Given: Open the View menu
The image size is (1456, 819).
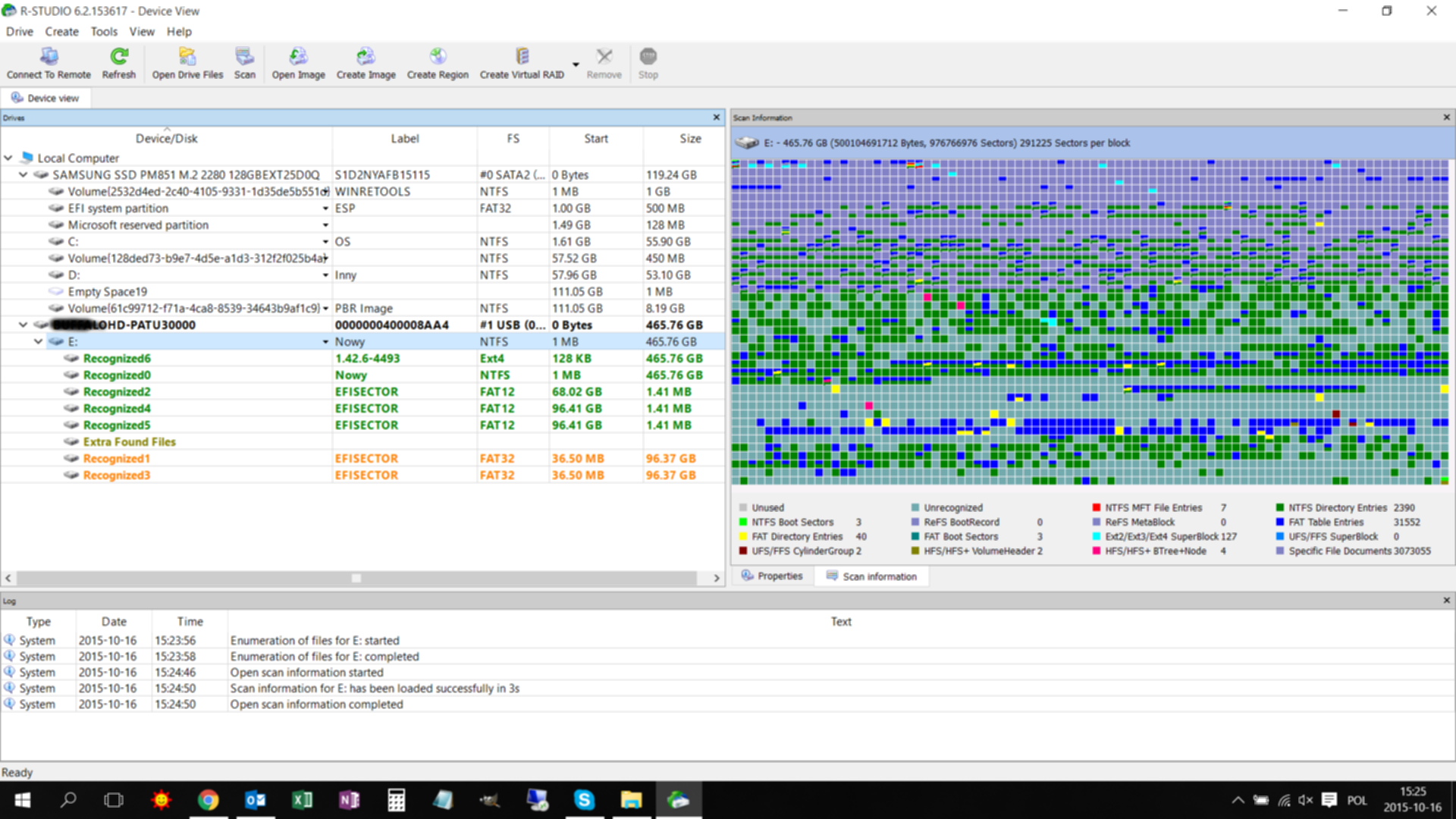Looking at the screenshot, I should (x=142, y=31).
